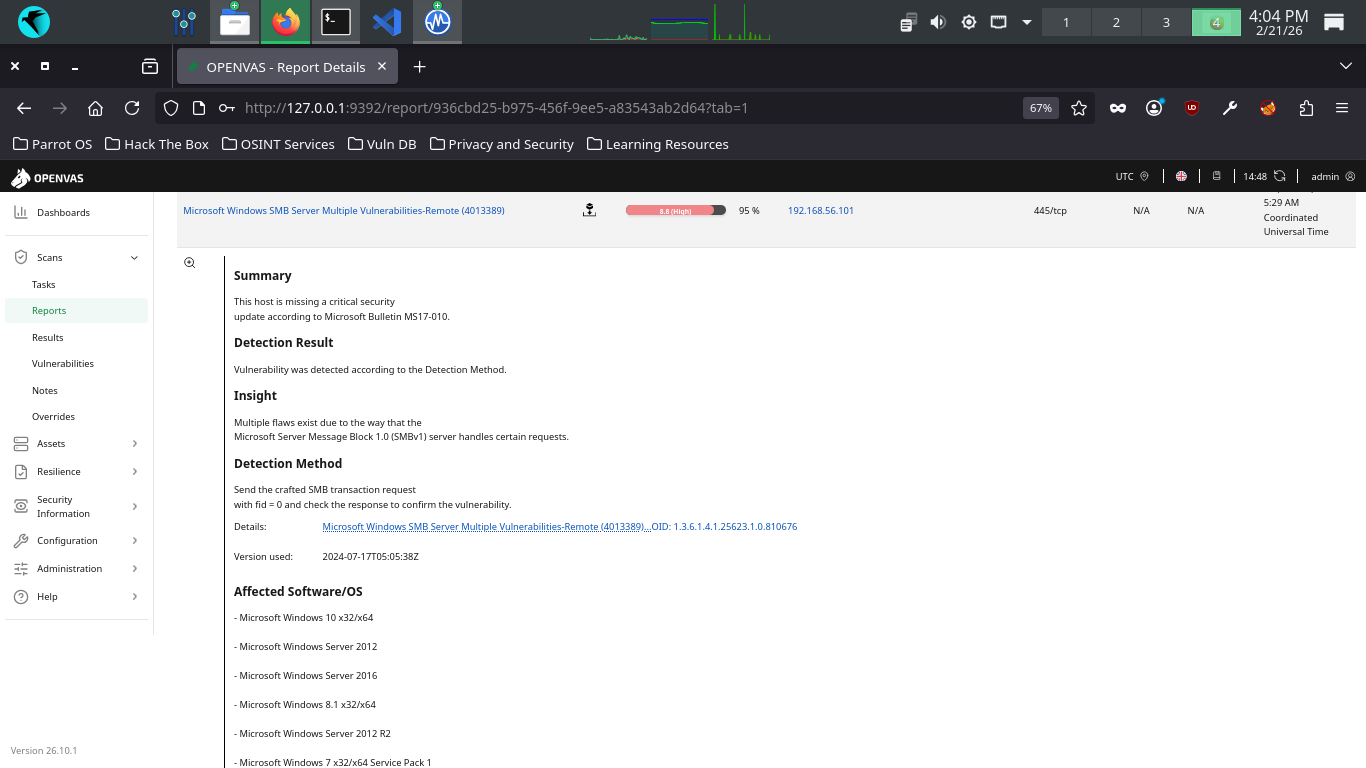Image resolution: width=1366 pixels, height=768 pixels.
Task: Bookmark this page with the star icon
Action: 1079,108
